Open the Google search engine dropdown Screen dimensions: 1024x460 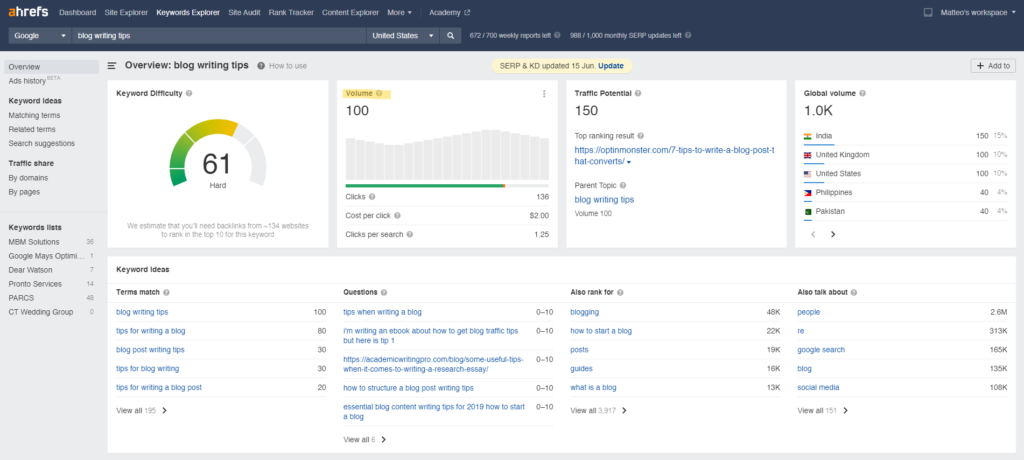(38, 36)
